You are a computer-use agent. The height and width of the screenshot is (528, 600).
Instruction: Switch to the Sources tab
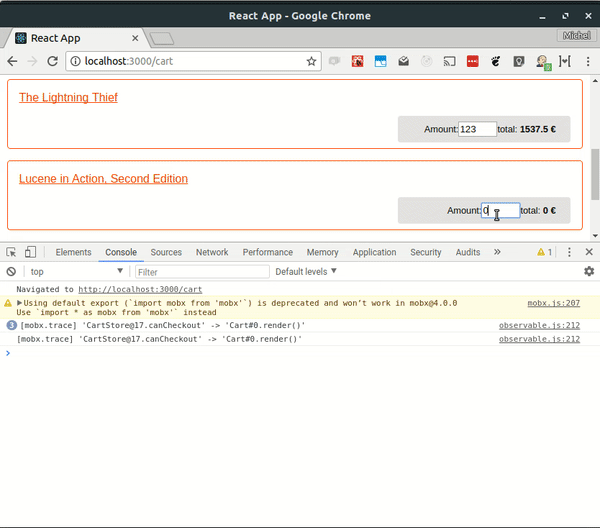166,253
